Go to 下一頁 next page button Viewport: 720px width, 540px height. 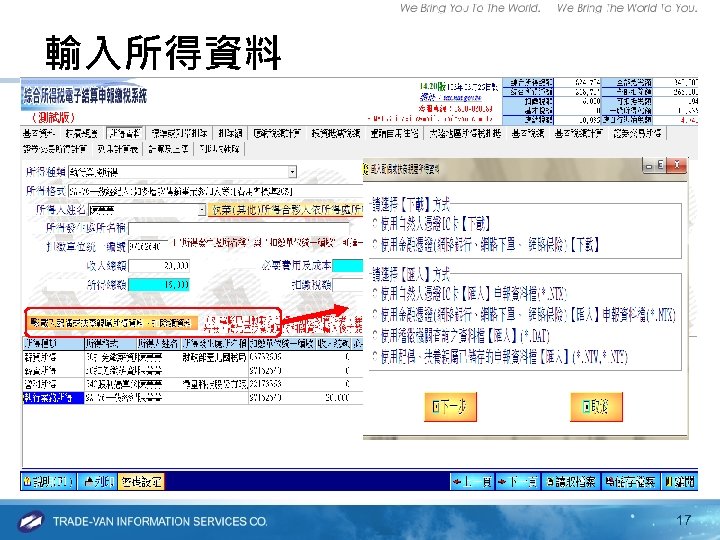click(517, 482)
